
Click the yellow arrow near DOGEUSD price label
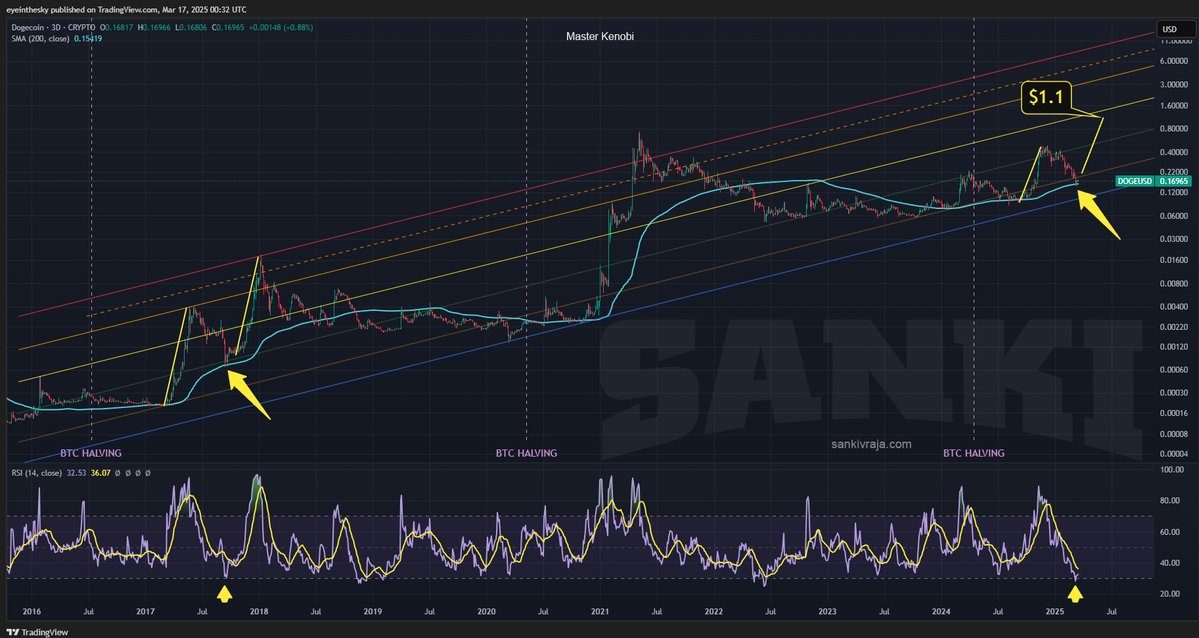1099,215
